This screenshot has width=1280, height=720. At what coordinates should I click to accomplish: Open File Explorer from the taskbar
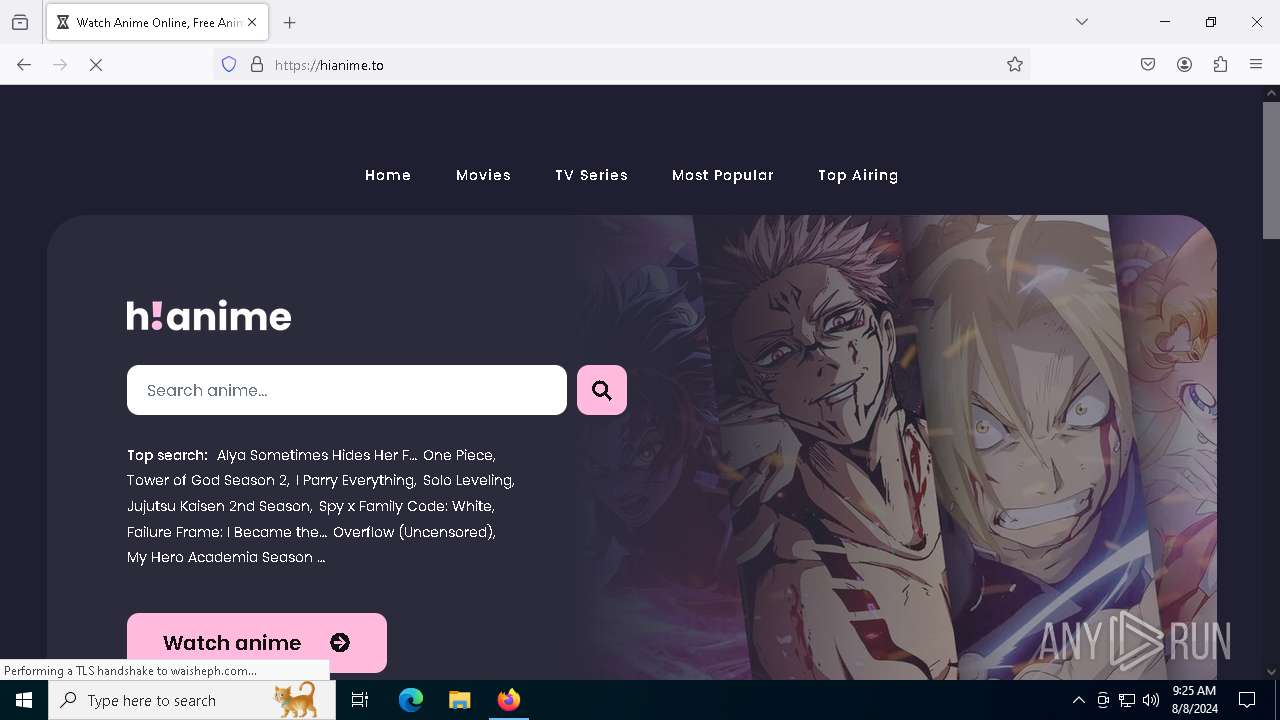459,700
